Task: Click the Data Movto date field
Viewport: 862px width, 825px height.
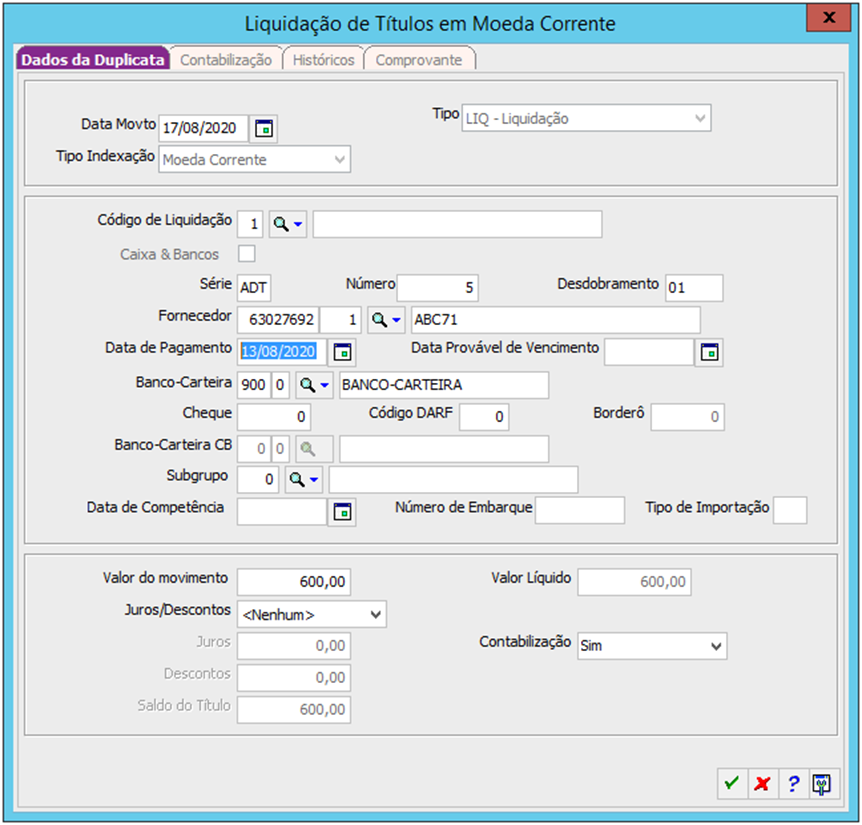Action: pyautogui.click(x=203, y=129)
